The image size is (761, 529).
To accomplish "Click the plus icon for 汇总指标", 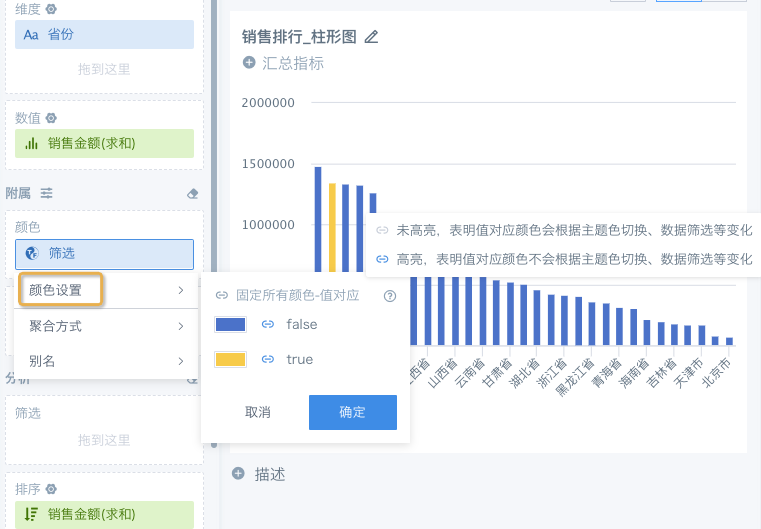I will pos(249,63).
